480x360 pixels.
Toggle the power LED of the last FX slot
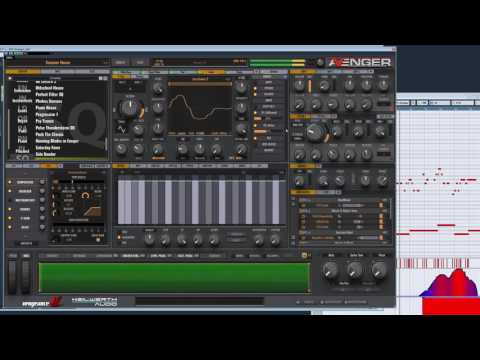click(x=10, y=227)
